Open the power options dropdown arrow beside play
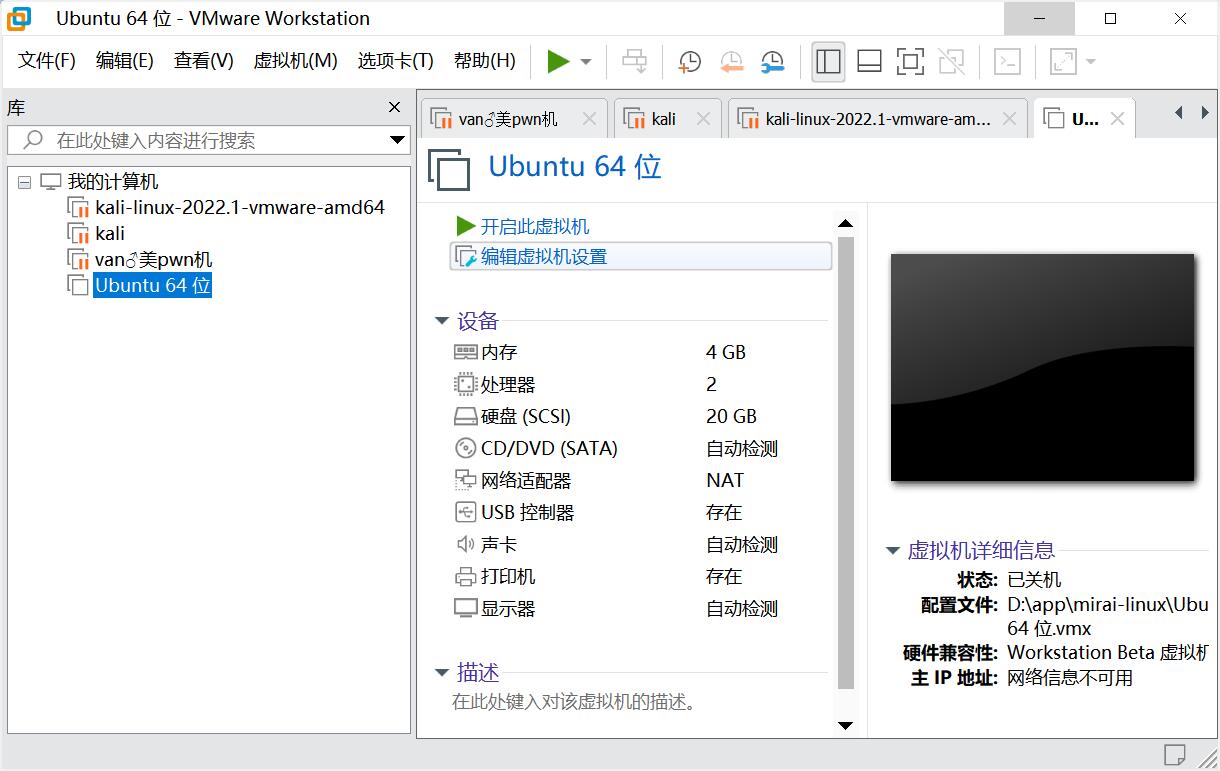Image resolution: width=1220 pixels, height=771 pixels. [x=586, y=62]
